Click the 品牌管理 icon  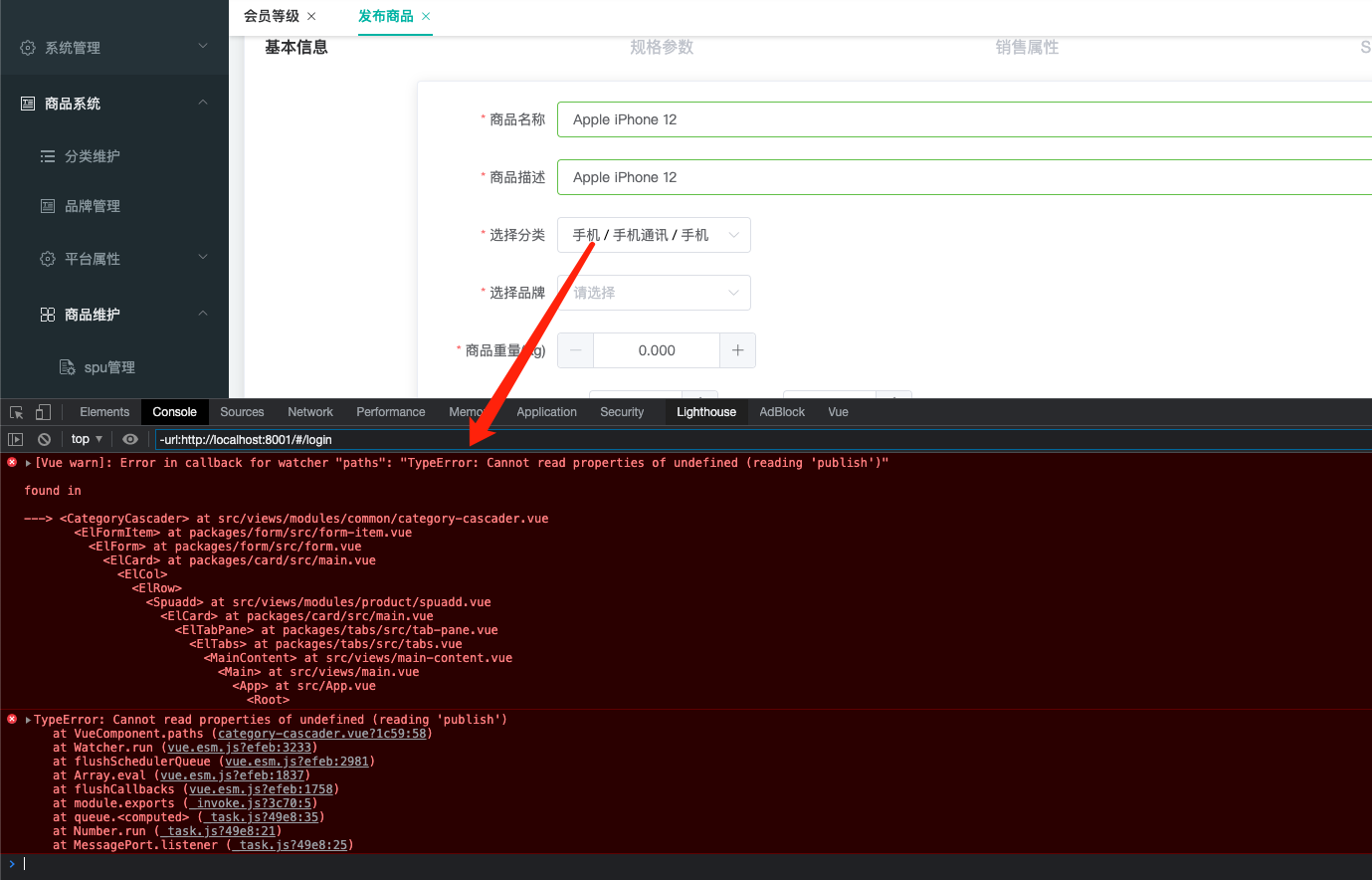point(48,206)
